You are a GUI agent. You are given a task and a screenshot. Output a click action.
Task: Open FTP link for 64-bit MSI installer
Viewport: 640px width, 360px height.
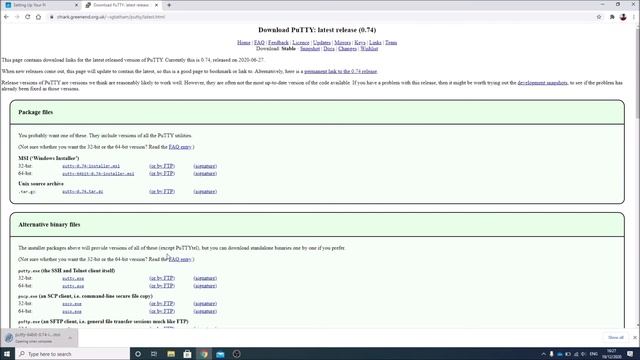pos(162,173)
